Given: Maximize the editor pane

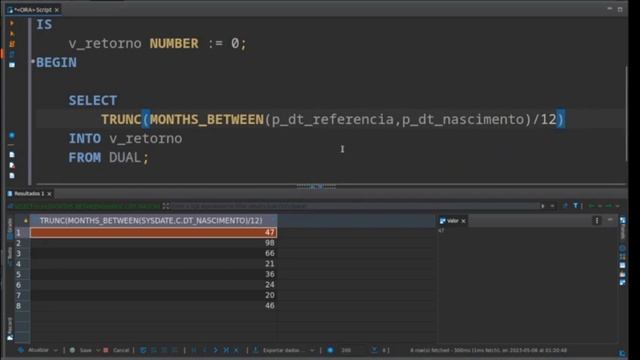Looking at the screenshot, I should pos(620,9).
